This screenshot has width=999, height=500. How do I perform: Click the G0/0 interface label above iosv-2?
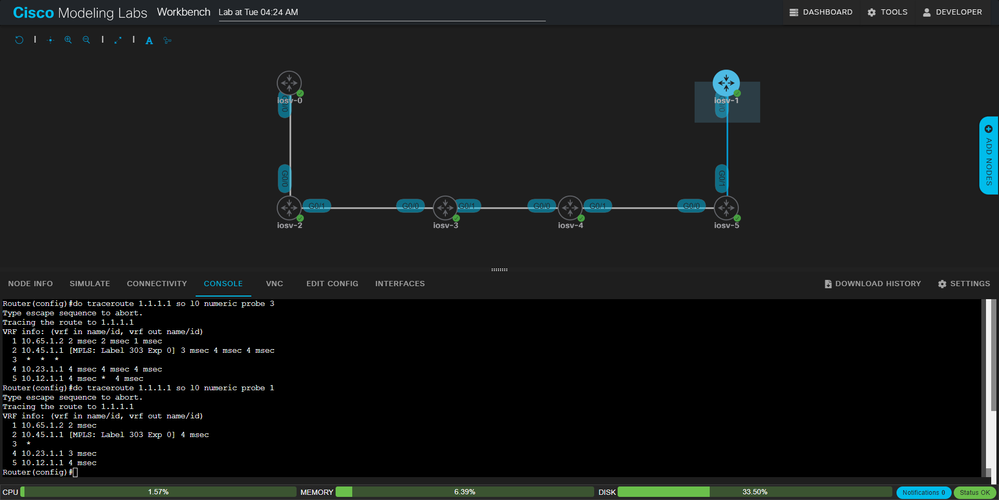(285, 178)
